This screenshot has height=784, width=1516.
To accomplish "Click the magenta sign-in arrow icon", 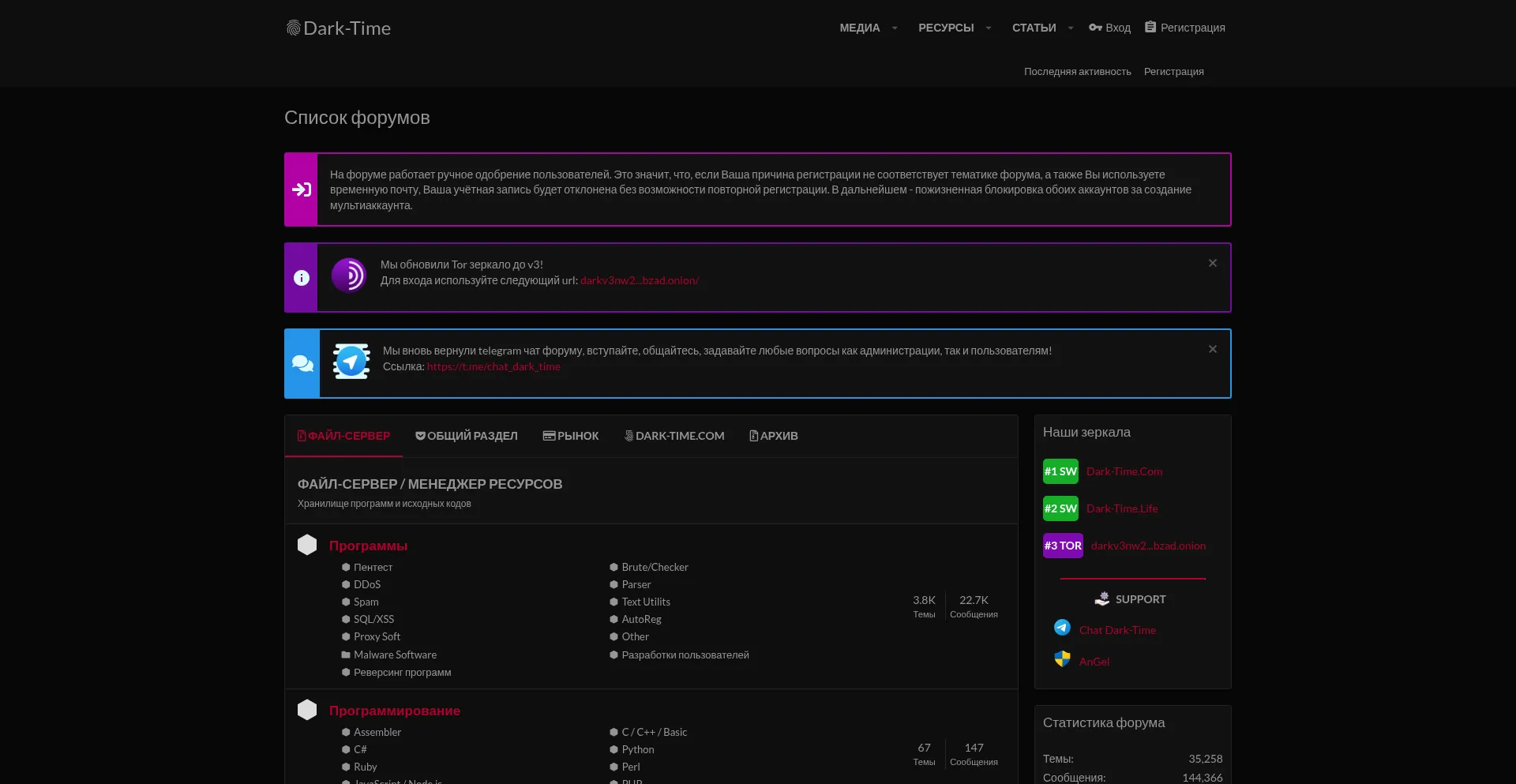I will point(302,189).
